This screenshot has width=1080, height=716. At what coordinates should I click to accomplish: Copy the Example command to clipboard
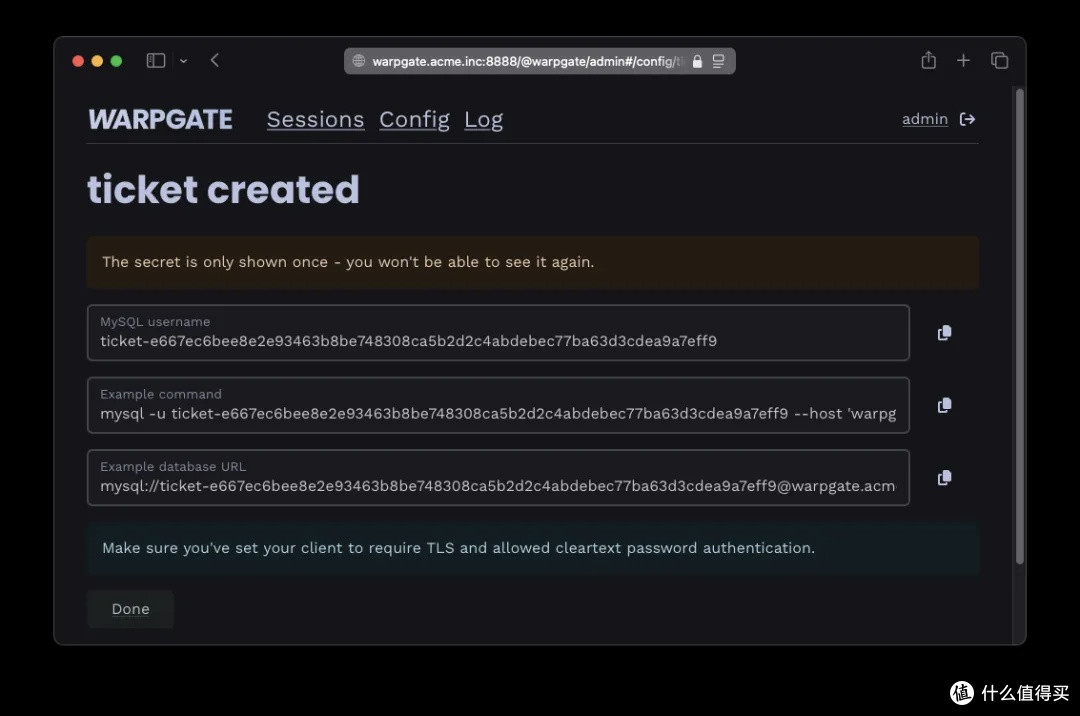944,406
